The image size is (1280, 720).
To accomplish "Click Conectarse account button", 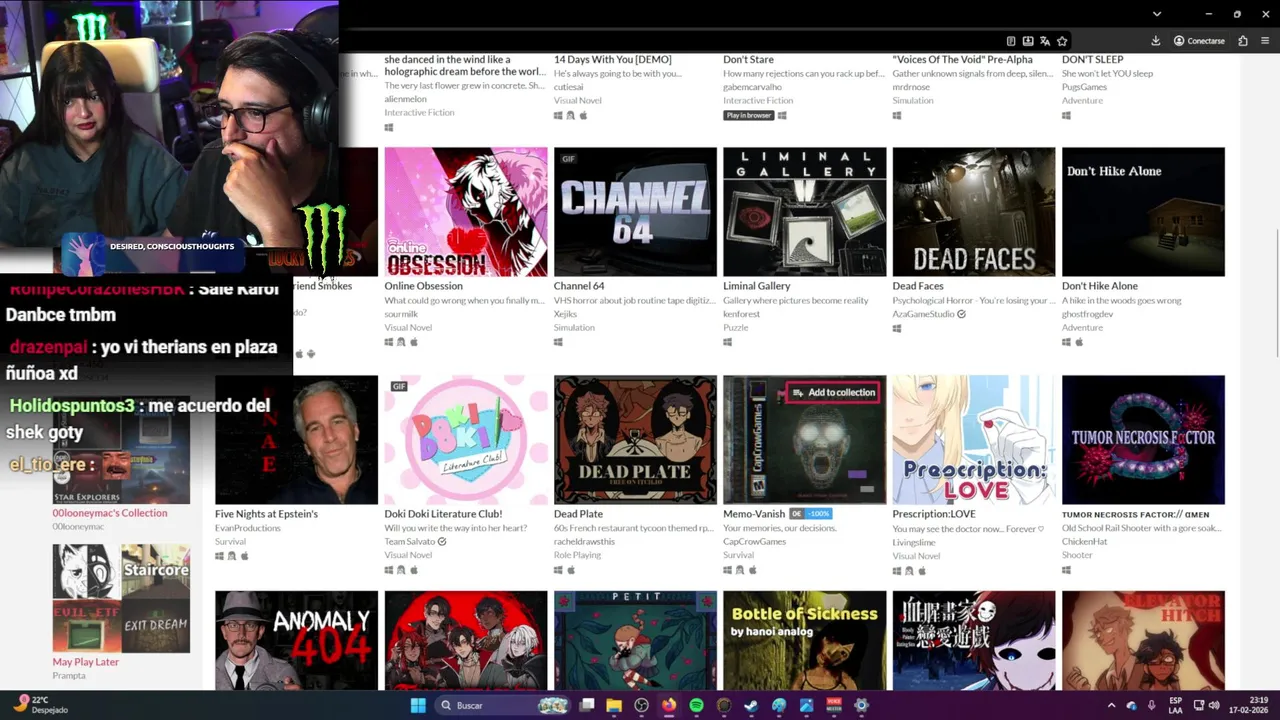I will (1199, 41).
